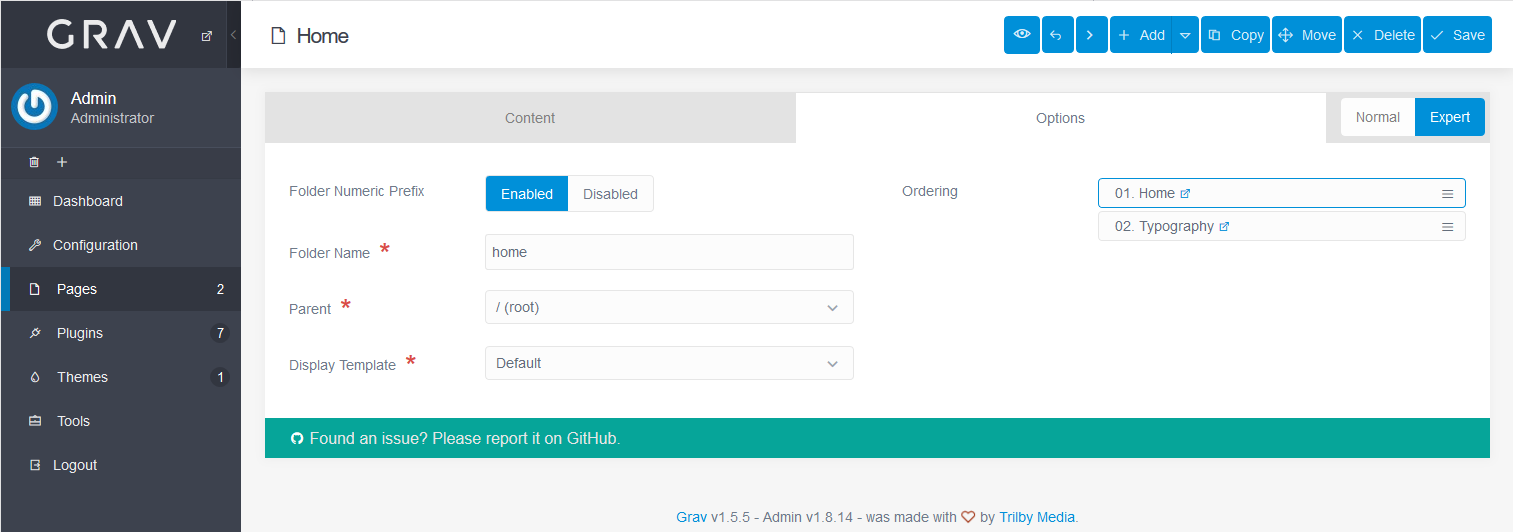Open site in new tab icon beside Grav logo
Viewport: 1513px width, 532px height.
pyautogui.click(x=207, y=36)
